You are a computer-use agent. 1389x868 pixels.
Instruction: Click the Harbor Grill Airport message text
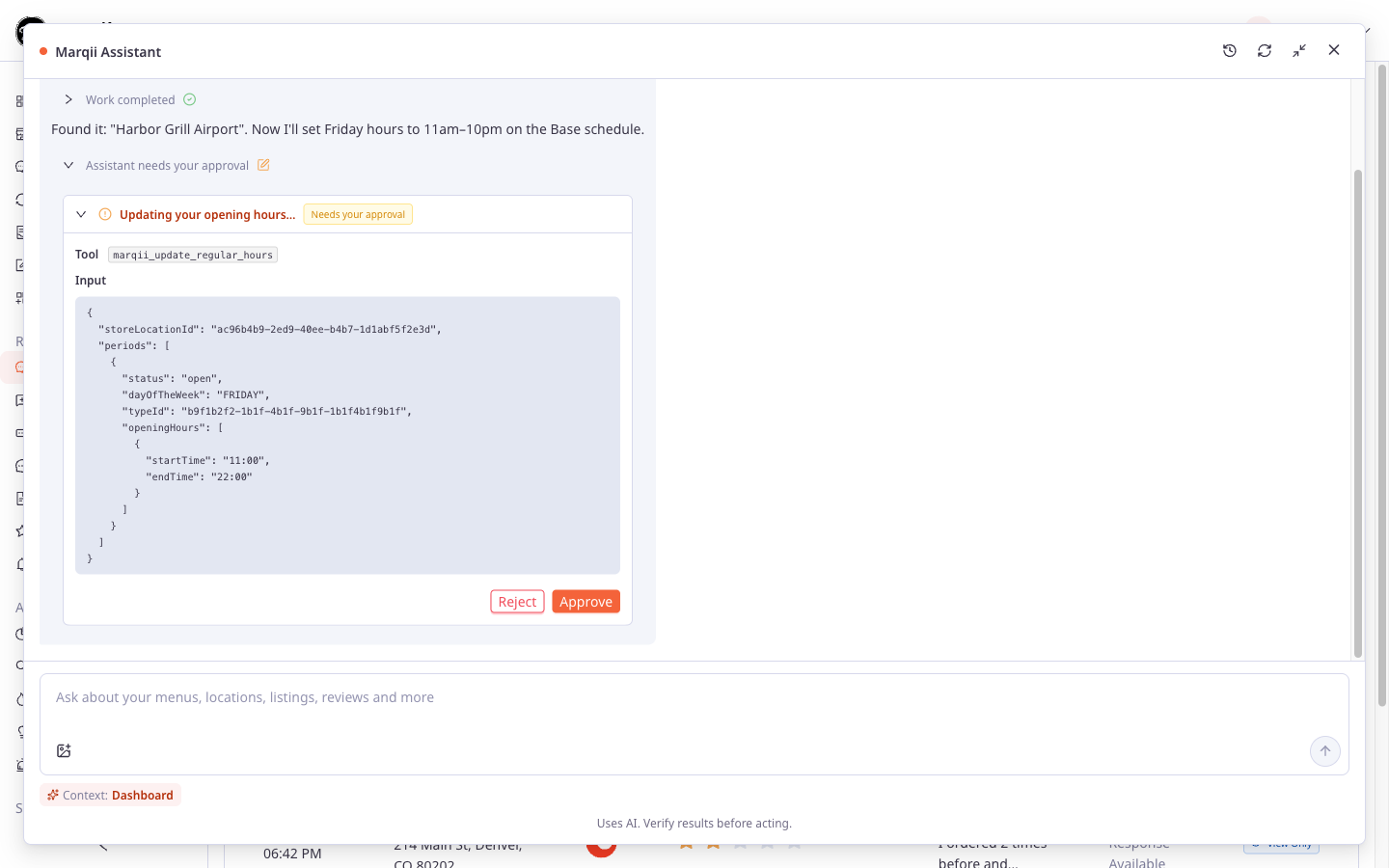point(347,129)
